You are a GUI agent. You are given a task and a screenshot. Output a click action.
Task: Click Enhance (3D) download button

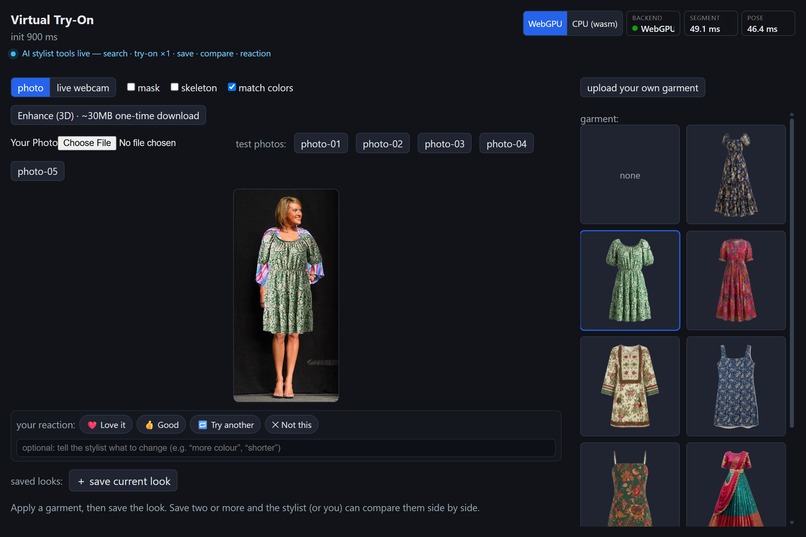click(x=108, y=115)
